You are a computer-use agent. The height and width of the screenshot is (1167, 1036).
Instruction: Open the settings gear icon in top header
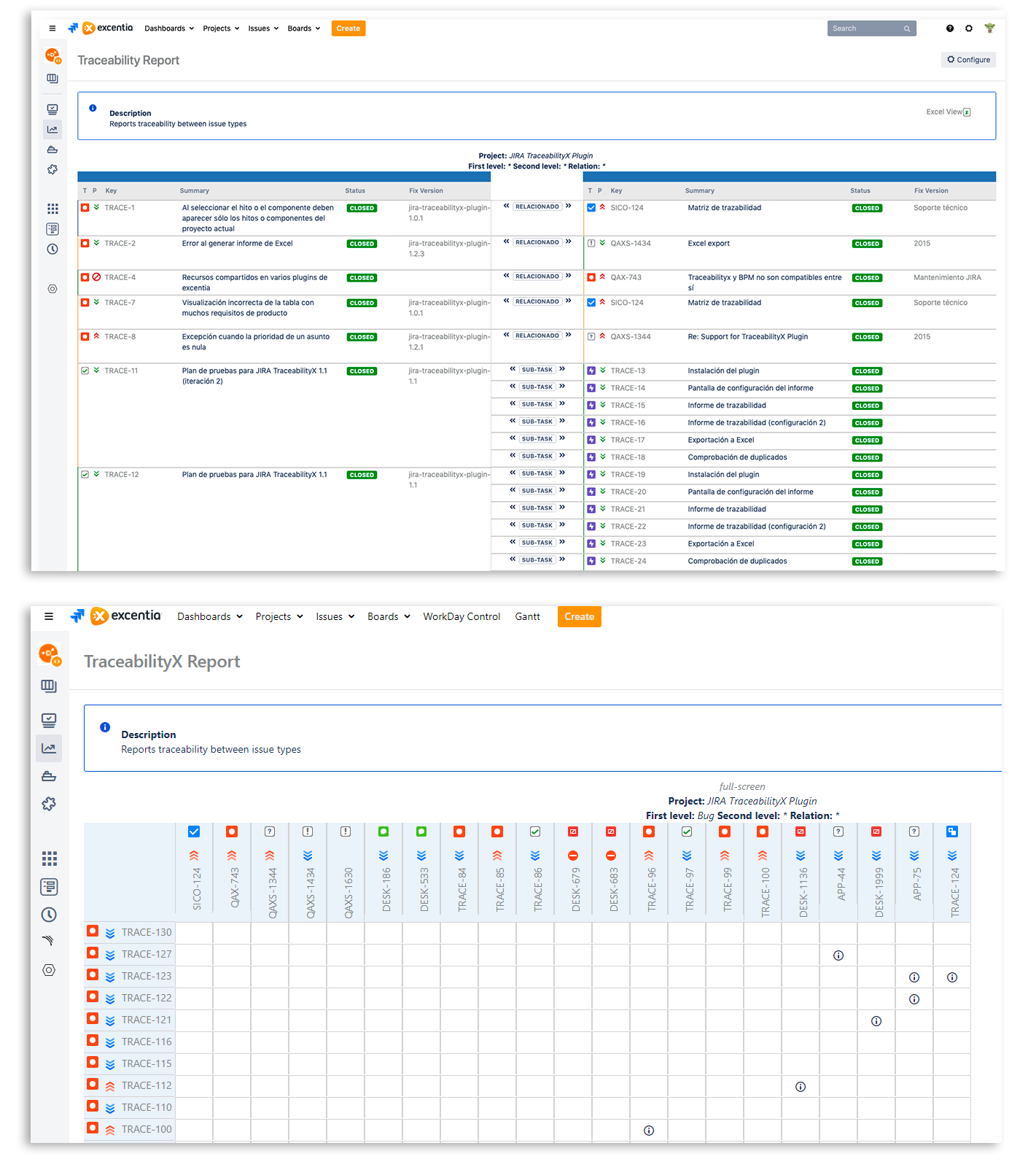click(969, 28)
